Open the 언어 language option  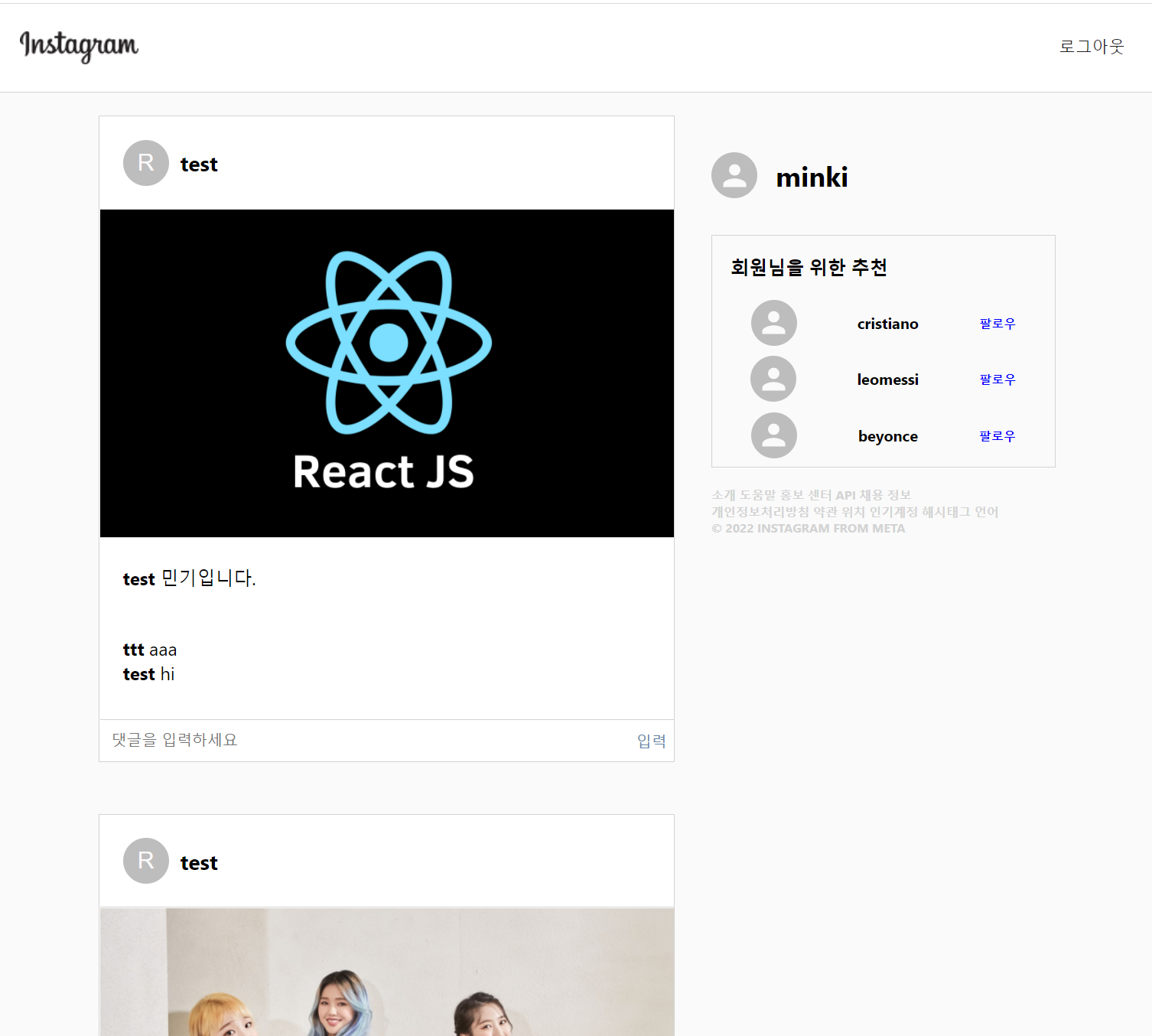coord(989,512)
